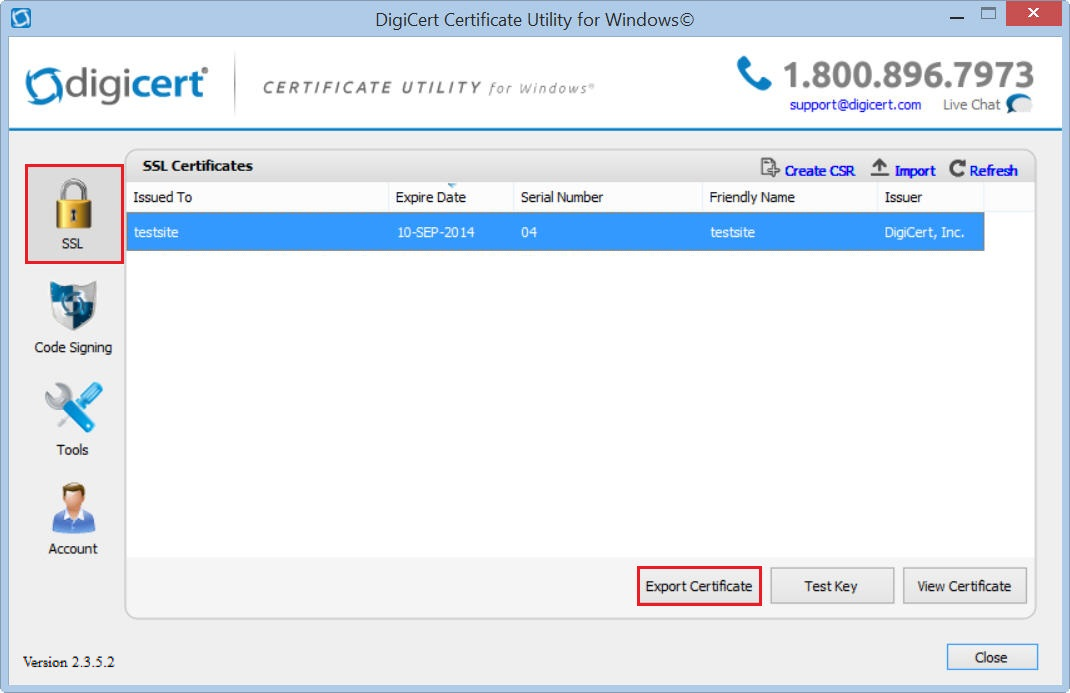Image resolution: width=1070 pixels, height=693 pixels.
Task: Click the app icon in title bar
Action: tap(20, 18)
